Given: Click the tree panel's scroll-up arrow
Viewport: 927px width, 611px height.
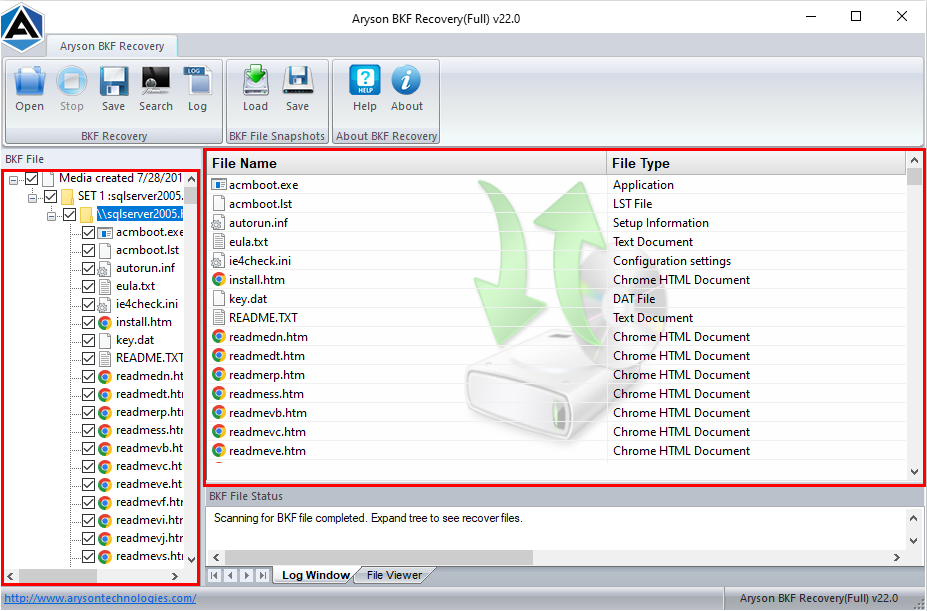Looking at the screenshot, I should coord(192,178).
